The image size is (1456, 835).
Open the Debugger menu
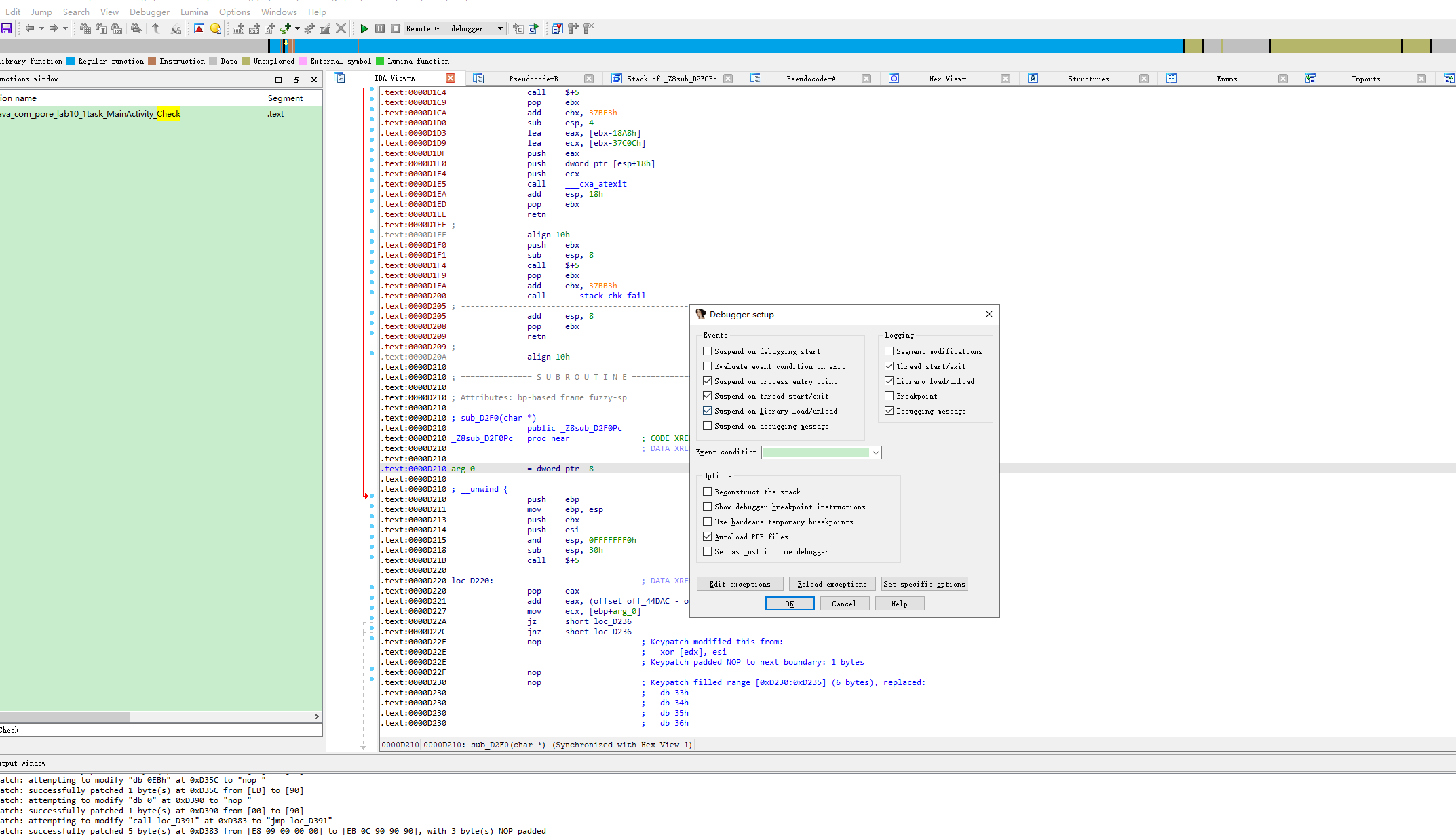[149, 12]
